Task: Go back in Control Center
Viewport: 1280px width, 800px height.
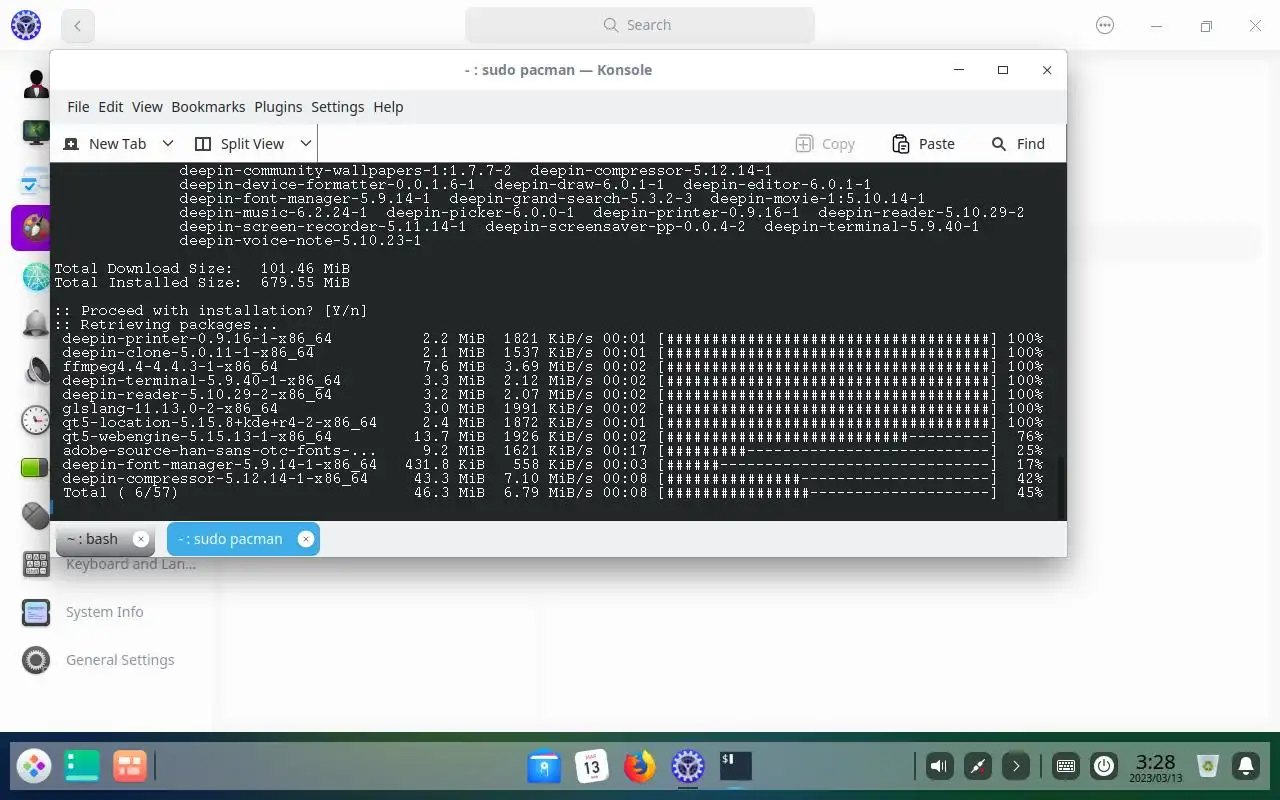Action: (78, 26)
